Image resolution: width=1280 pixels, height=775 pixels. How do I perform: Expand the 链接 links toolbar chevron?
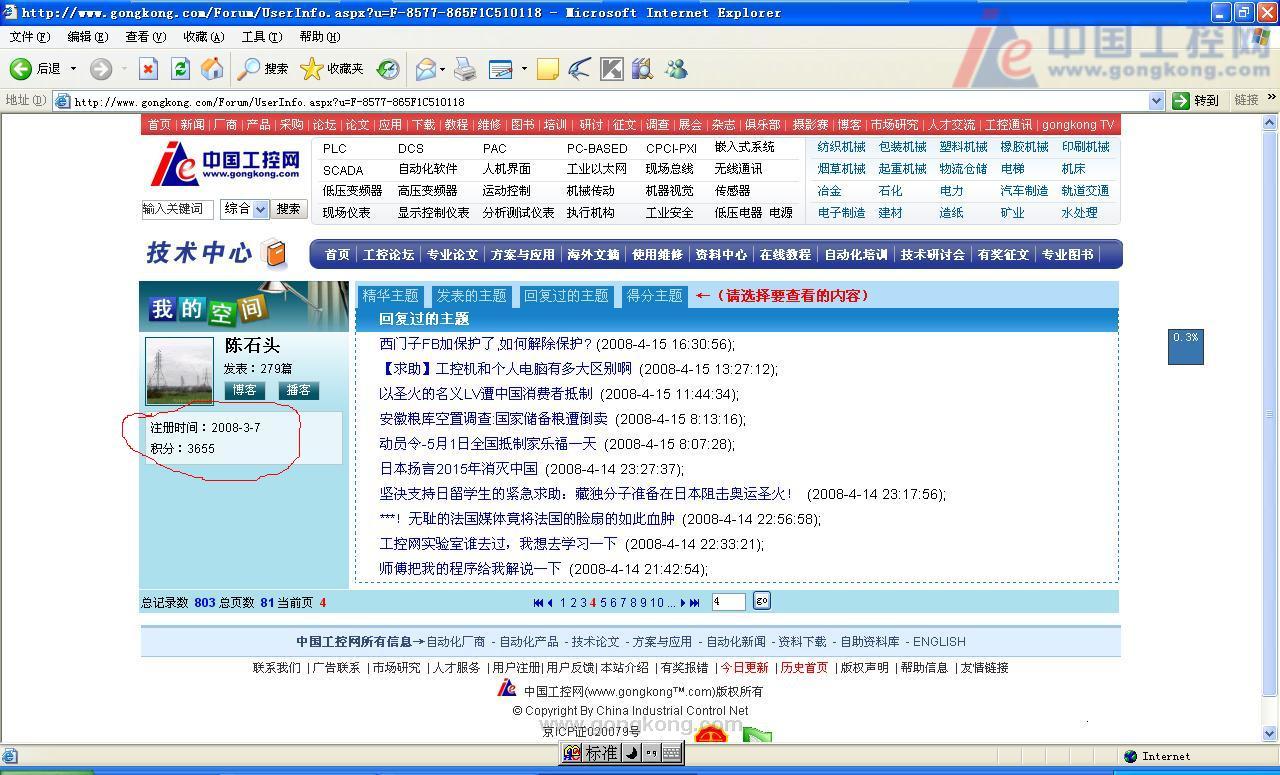(1272, 98)
